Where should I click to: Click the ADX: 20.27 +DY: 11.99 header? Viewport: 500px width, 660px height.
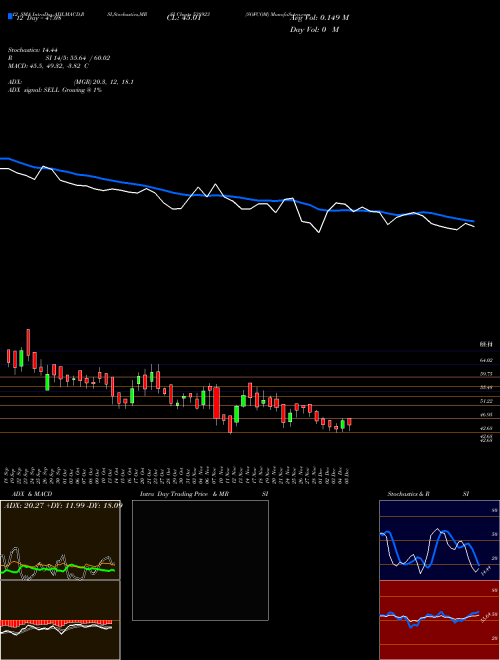click(63, 506)
